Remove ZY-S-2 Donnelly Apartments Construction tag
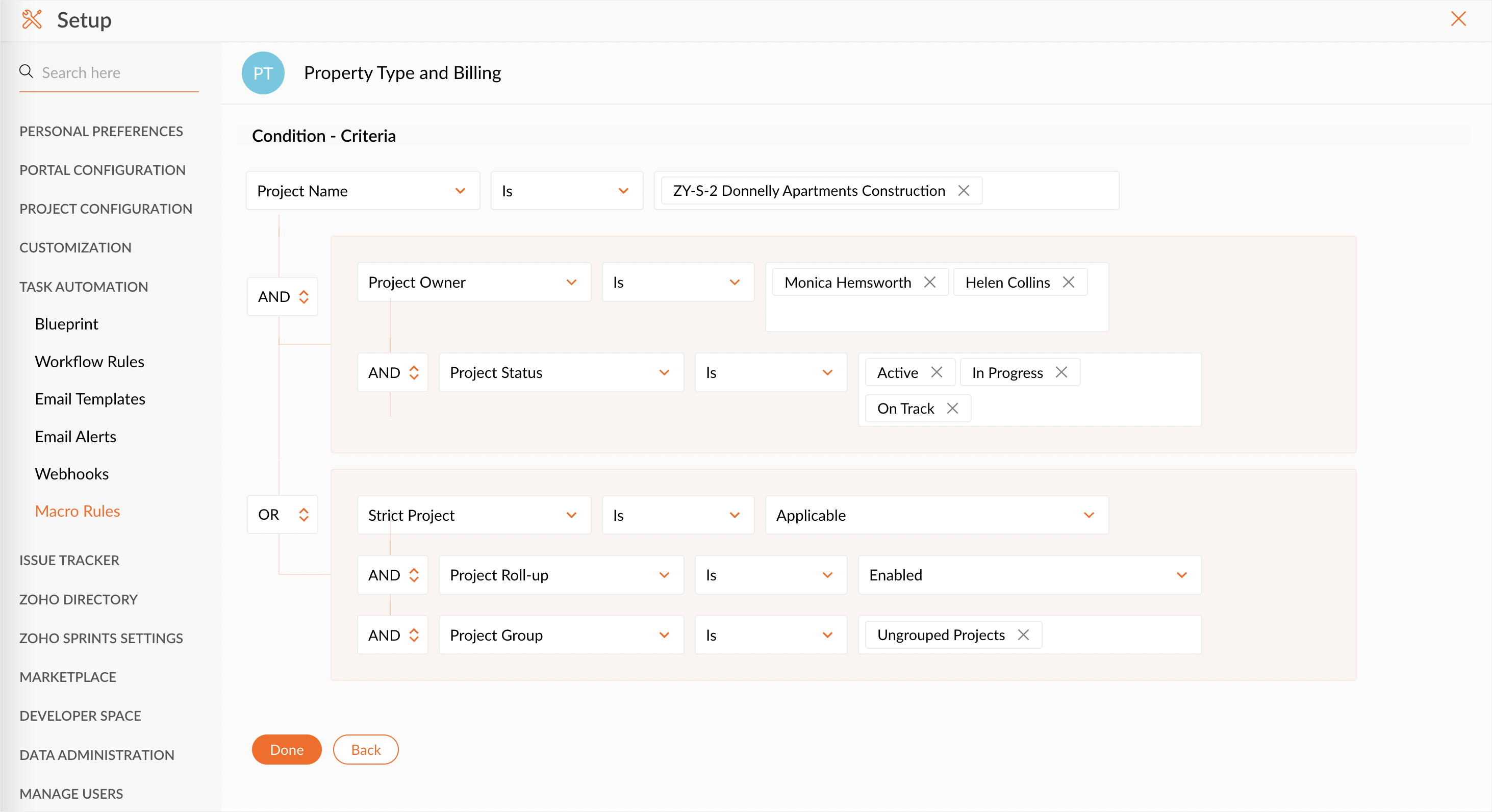The image size is (1492, 812). (x=964, y=191)
